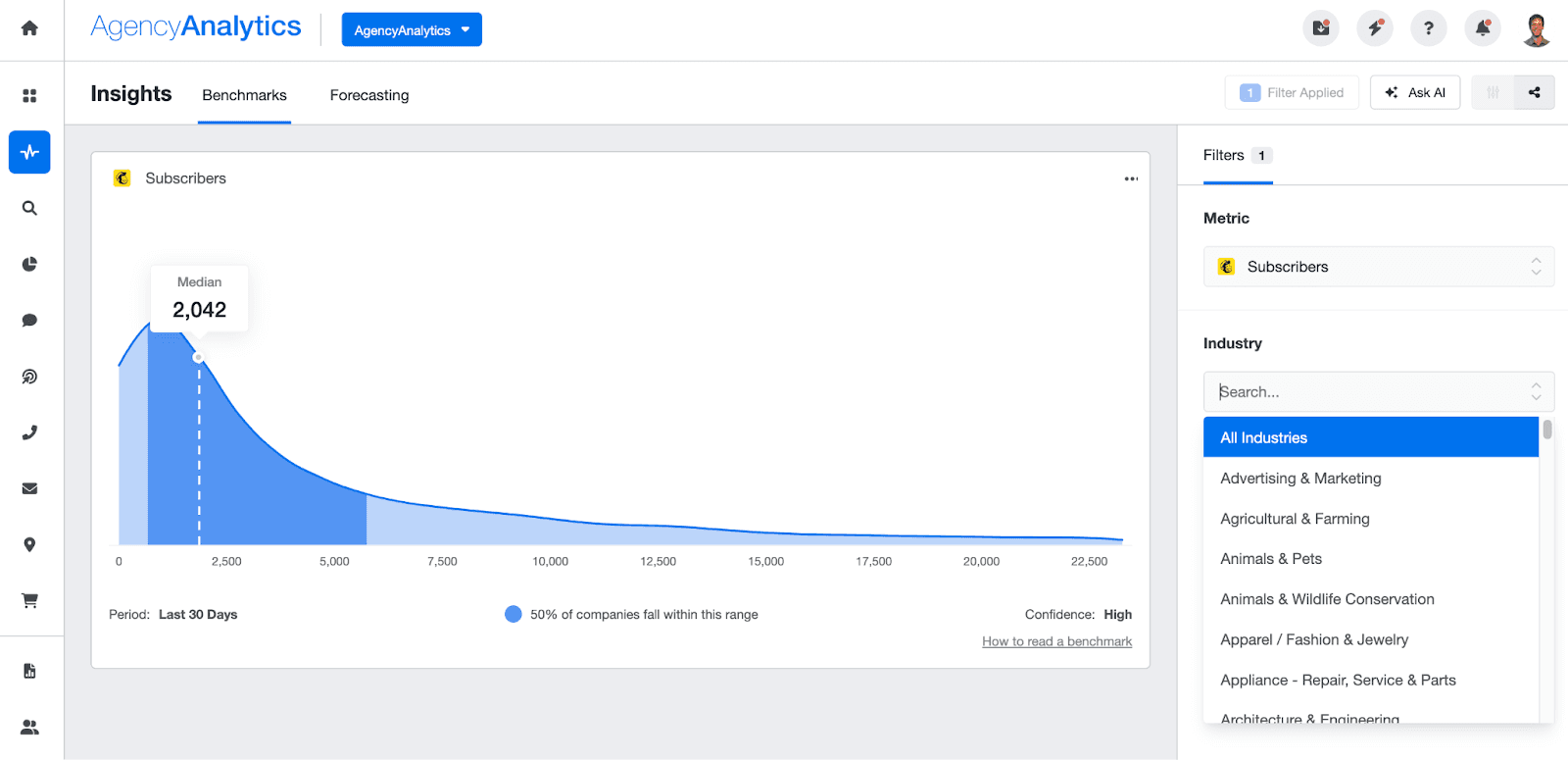The height and width of the screenshot is (760, 1568).
Task: Click the median marker point on the chart
Action: [199, 358]
